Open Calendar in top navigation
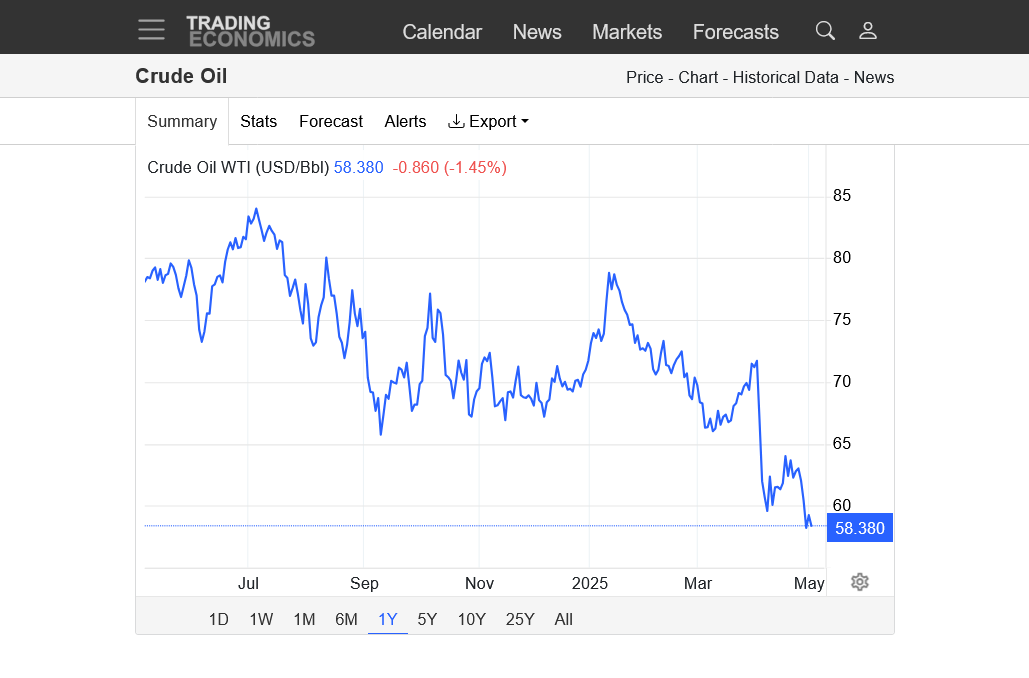The image size is (1029, 678). [442, 32]
